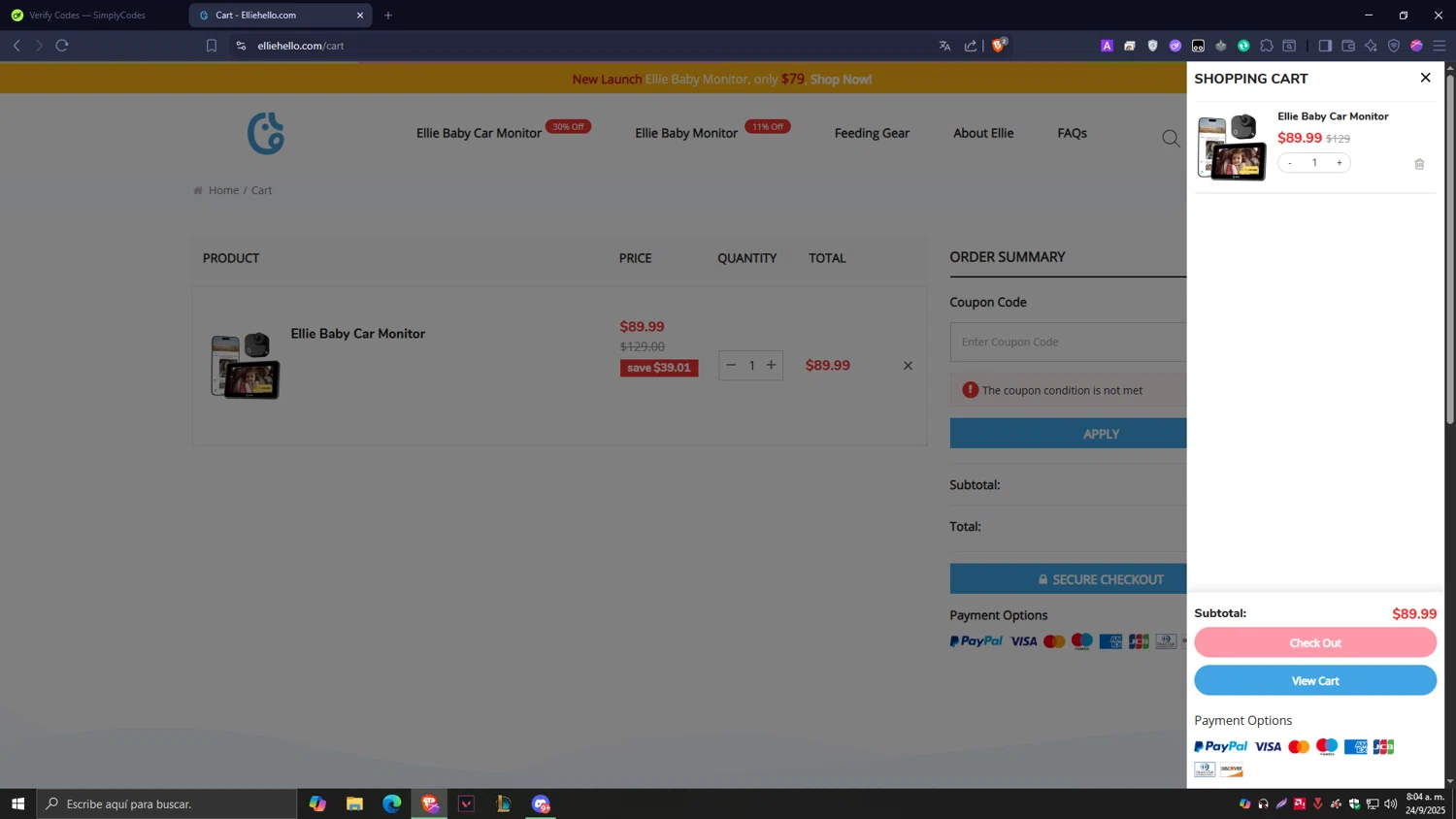Open a new browser tab
The image size is (1456, 819).
click(388, 16)
